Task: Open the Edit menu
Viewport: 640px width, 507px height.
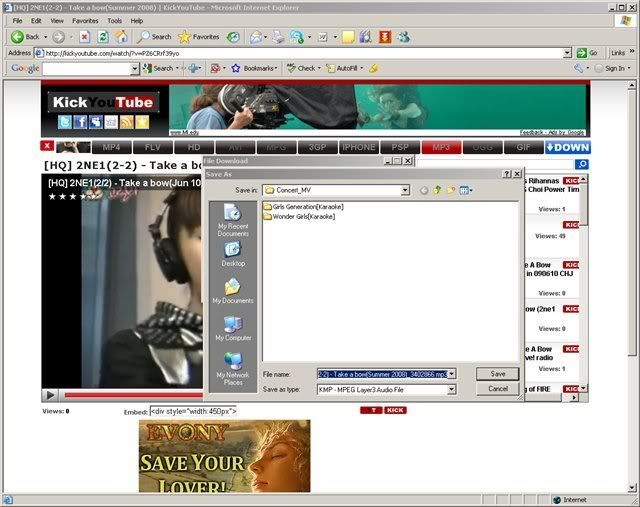Action: point(36,21)
